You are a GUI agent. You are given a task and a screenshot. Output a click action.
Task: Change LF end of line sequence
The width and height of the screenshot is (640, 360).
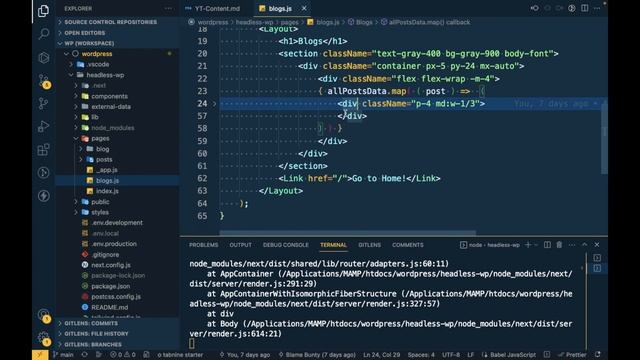click(x=471, y=355)
